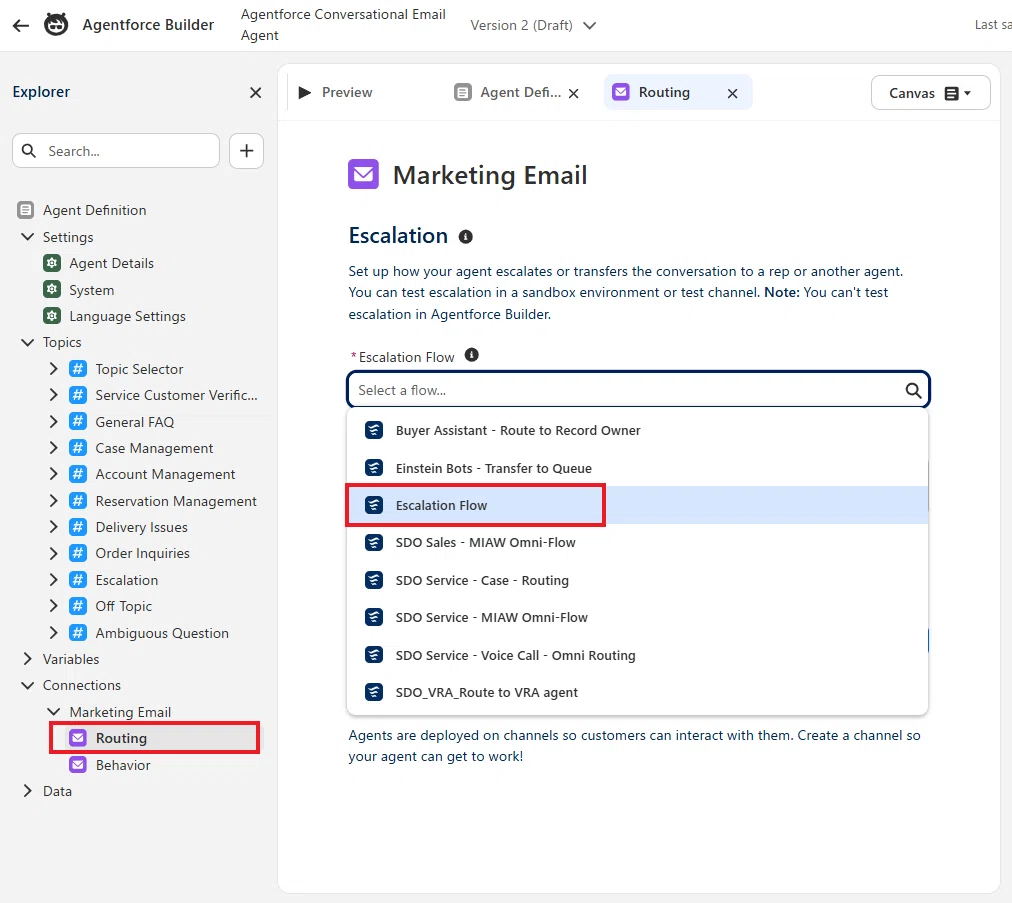Click the General FAQ hash icon
Viewport: 1012px width, 903px height.
click(77, 421)
